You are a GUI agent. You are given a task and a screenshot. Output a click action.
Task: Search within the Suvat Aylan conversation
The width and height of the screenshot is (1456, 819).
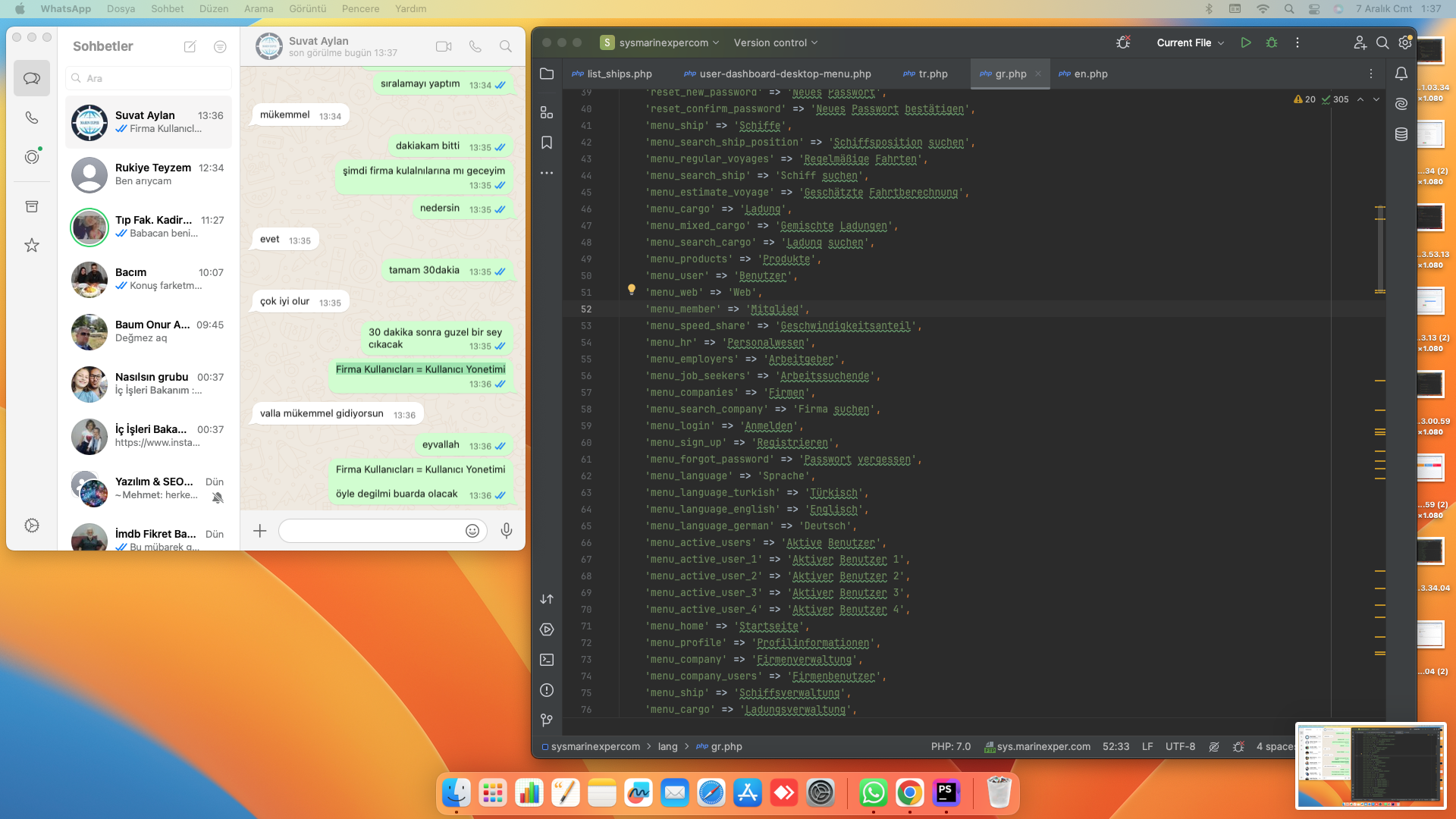pos(506,46)
